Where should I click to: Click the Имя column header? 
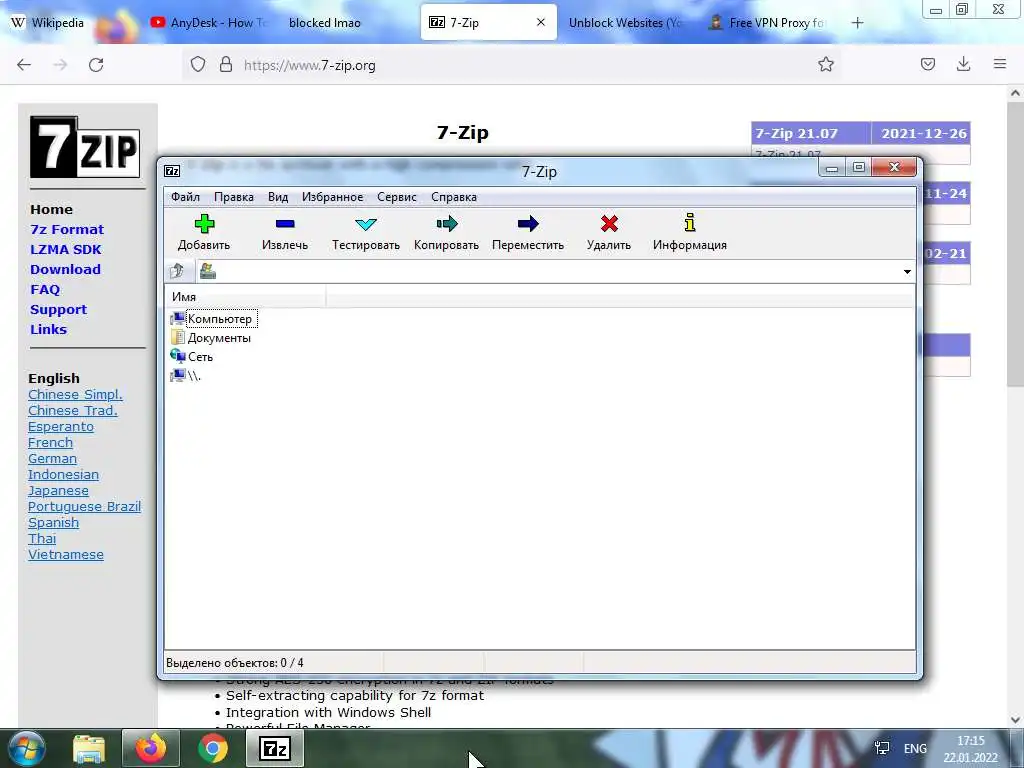pyautogui.click(x=245, y=296)
